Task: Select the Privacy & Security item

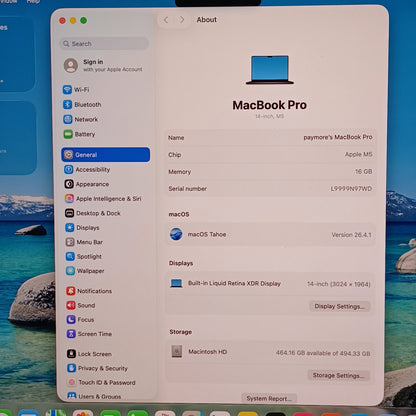Action: [97, 368]
